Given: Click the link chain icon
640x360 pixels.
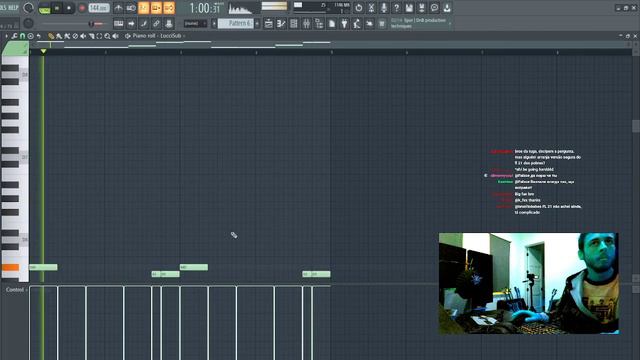Looking at the screenshot, I should [156, 24].
